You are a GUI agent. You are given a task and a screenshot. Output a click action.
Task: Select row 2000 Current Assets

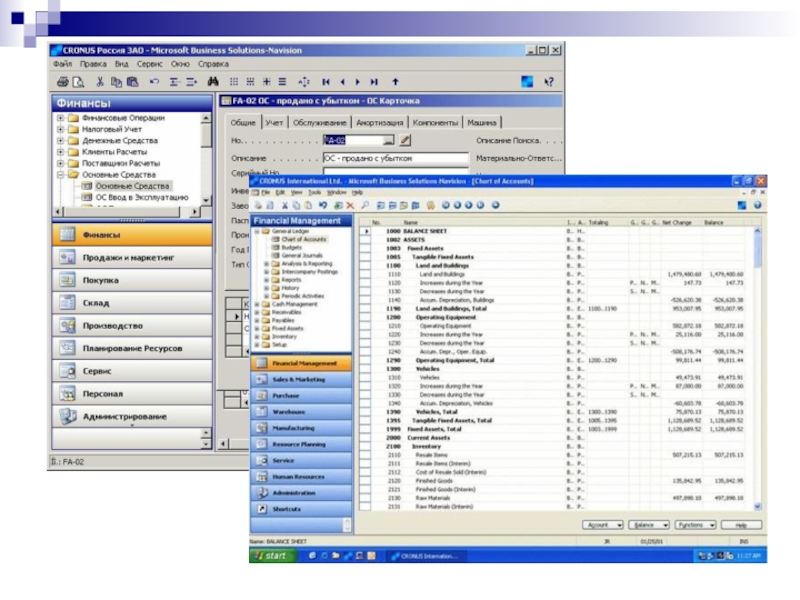(x=559, y=438)
